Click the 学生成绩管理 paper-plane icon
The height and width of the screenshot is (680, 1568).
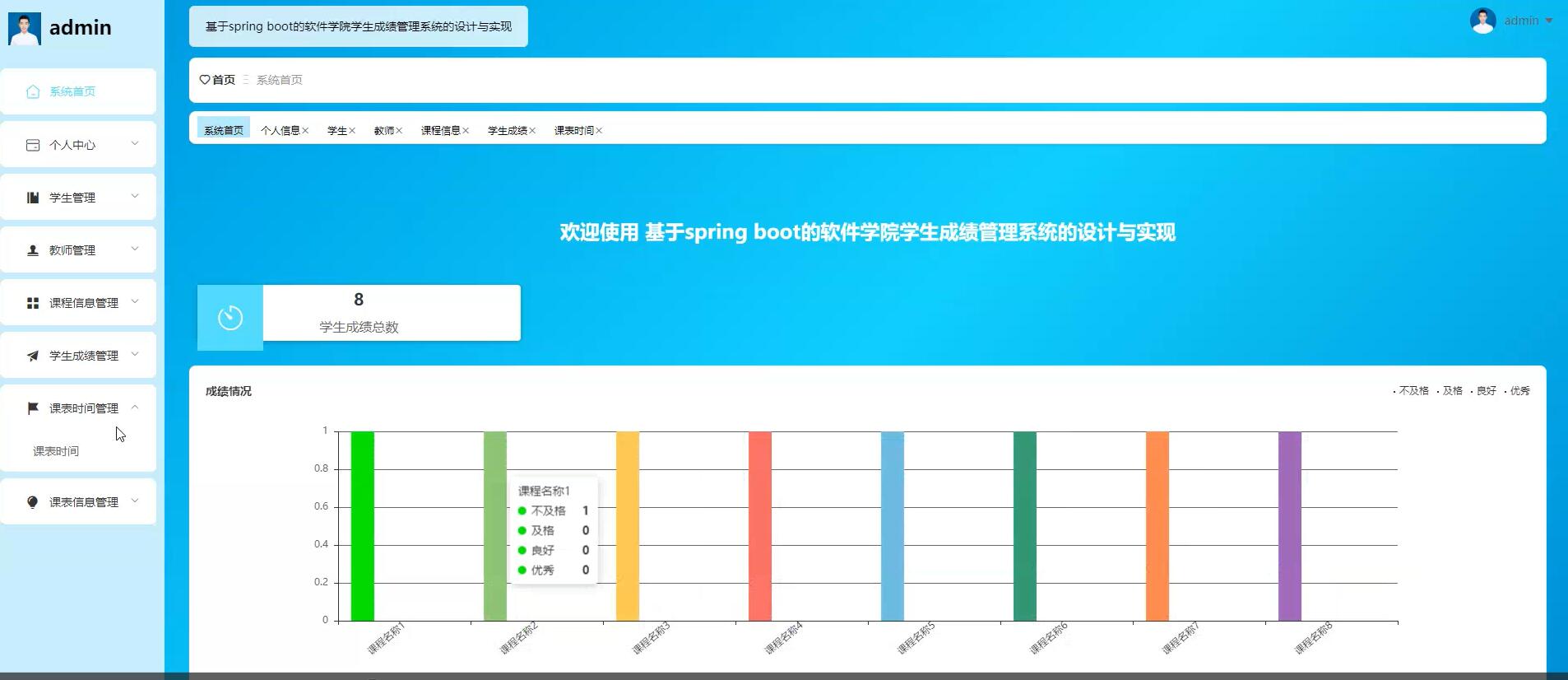[33, 356]
